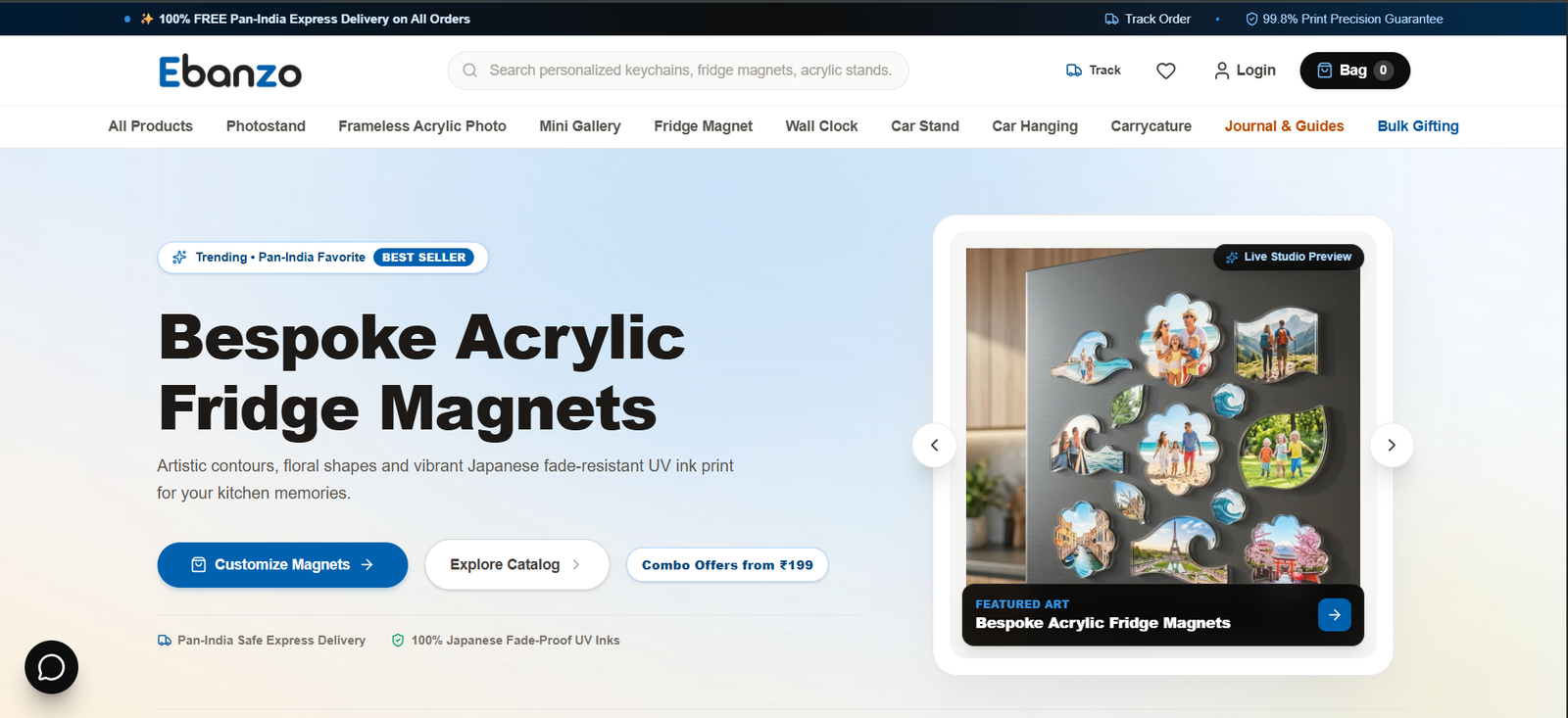Open the chat bubble widget
This screenshot has height=718, width=1568.
click(51, 667)
